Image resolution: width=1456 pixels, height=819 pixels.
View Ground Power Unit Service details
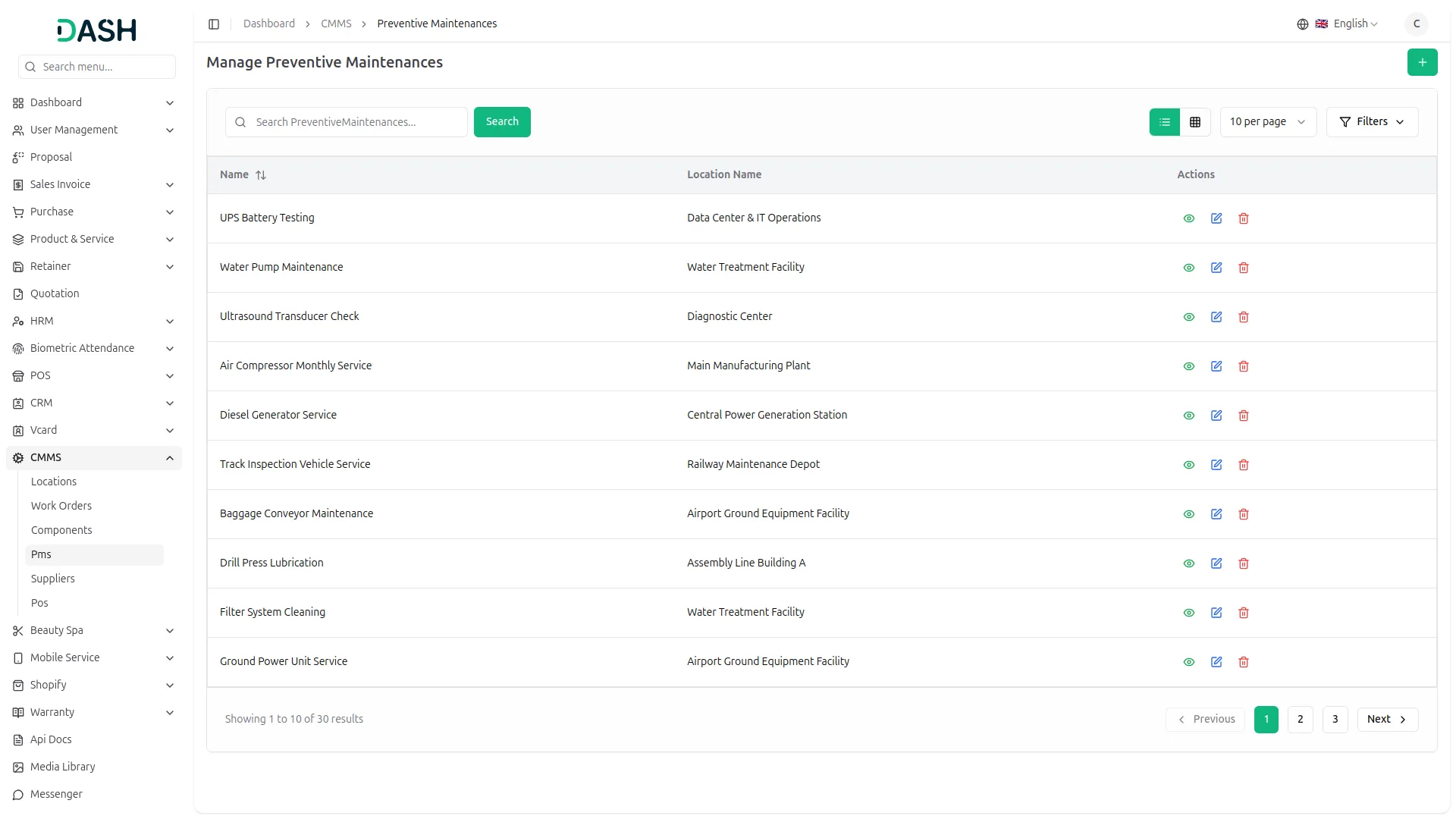[1188, 662]
